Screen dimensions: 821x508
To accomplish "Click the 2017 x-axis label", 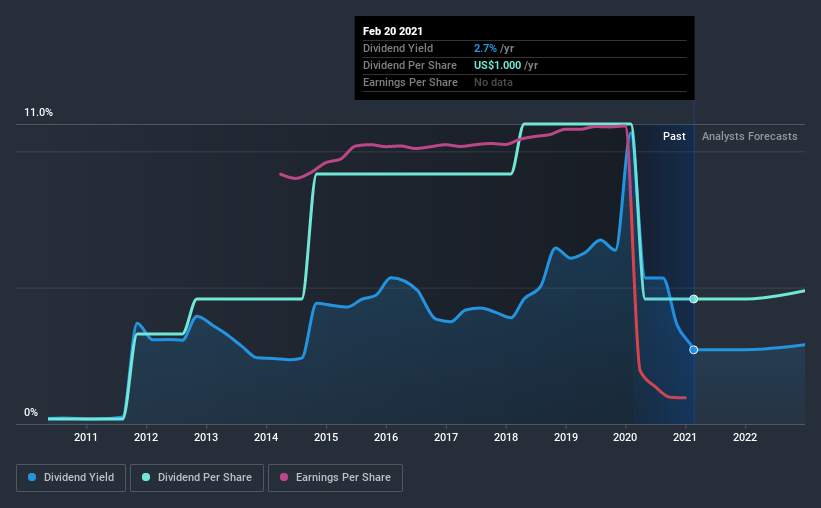I will point(446,437).
